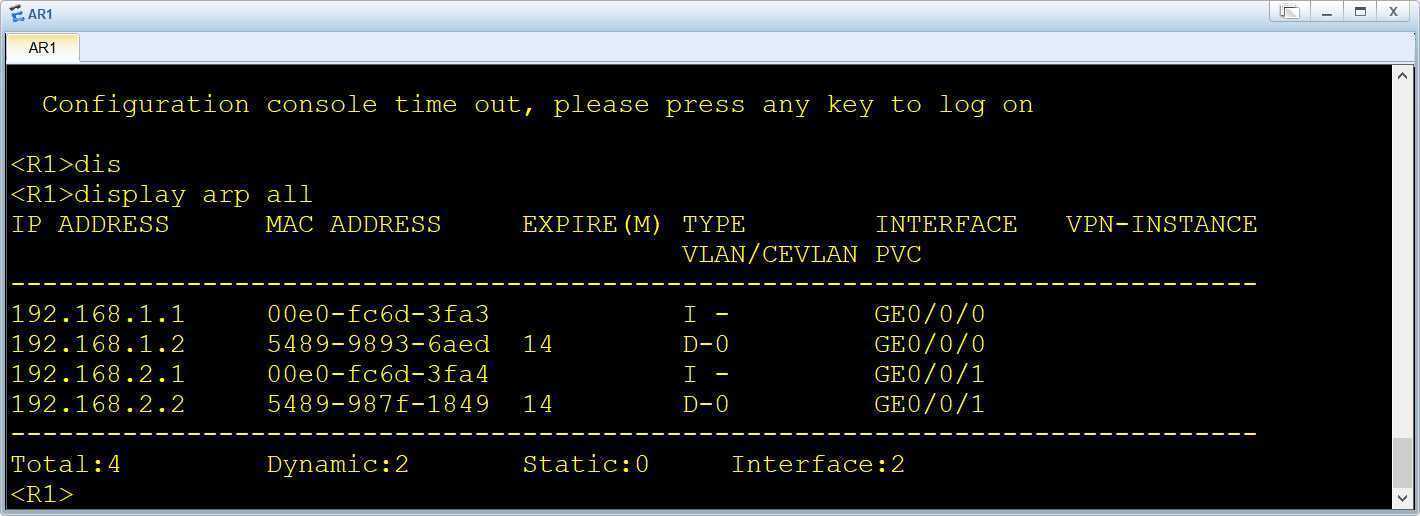Minimize the AR1 console window

coord(1327,12)
